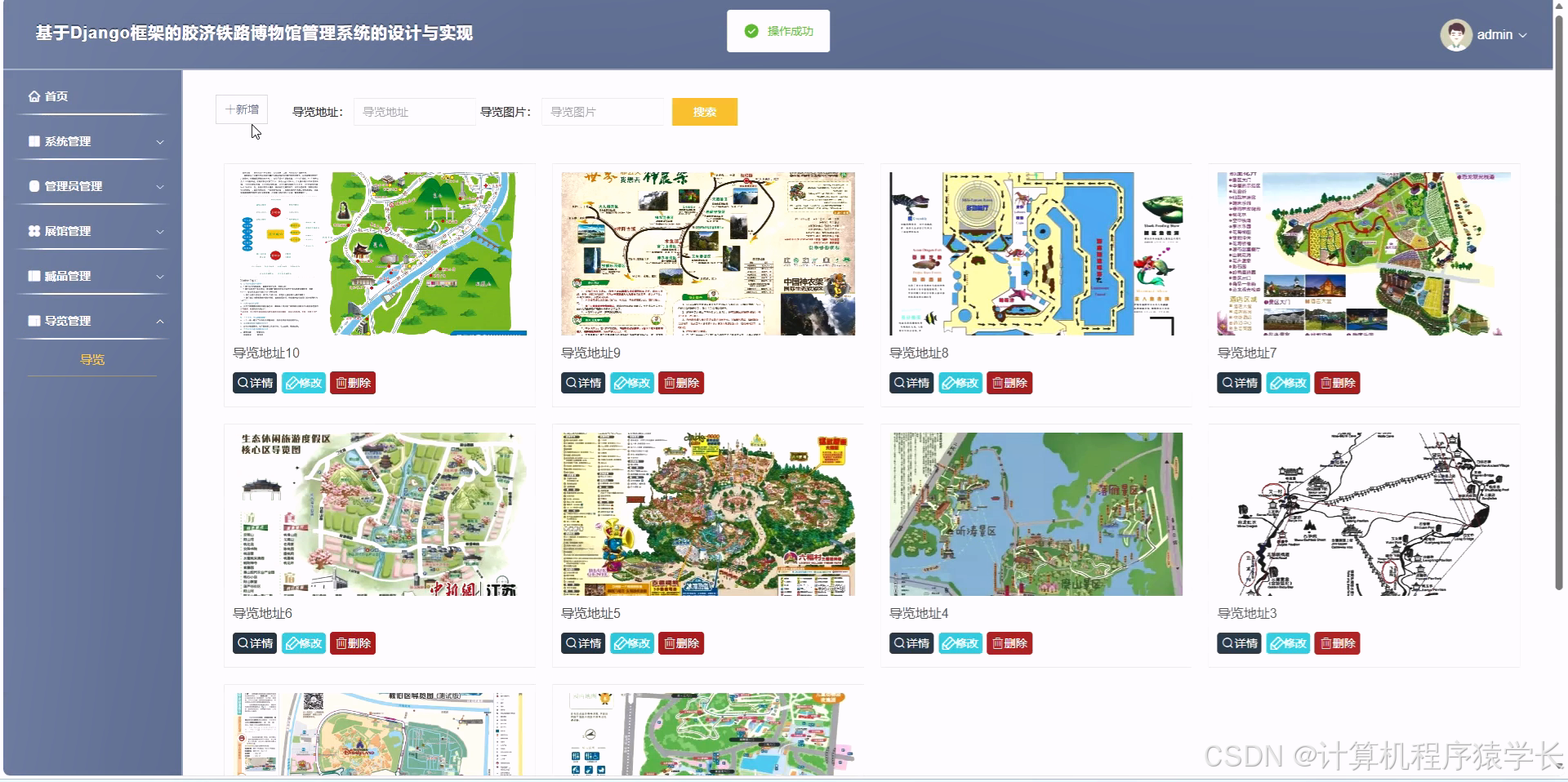Image resolution: width=1568 pixels, height=782 pixels.
Task: Click the home icon beside 首页
Action: pyautogui.click(x=34, y=96)
